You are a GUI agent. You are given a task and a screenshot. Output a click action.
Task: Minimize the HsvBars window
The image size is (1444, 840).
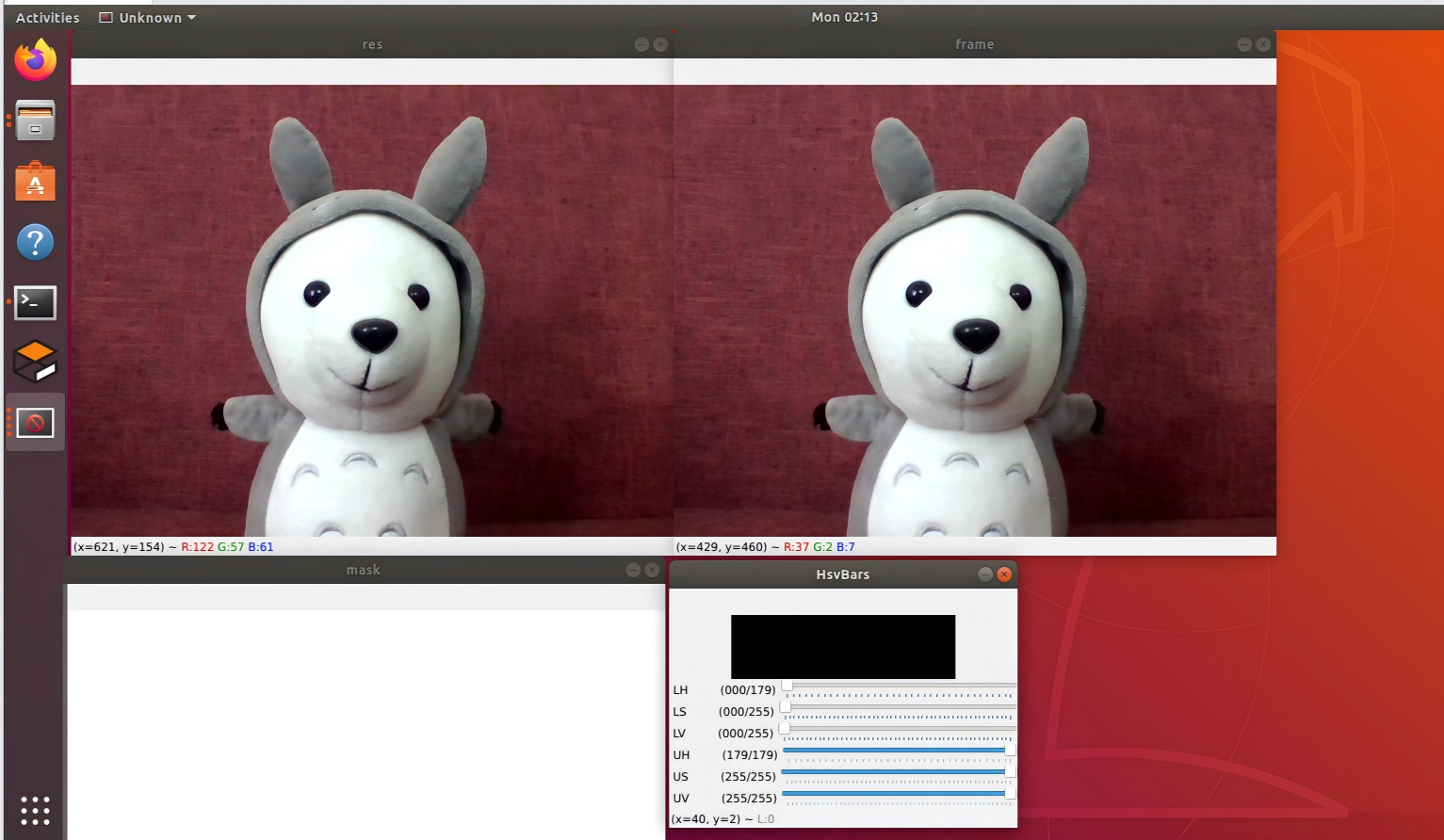(x=985, y=574)
